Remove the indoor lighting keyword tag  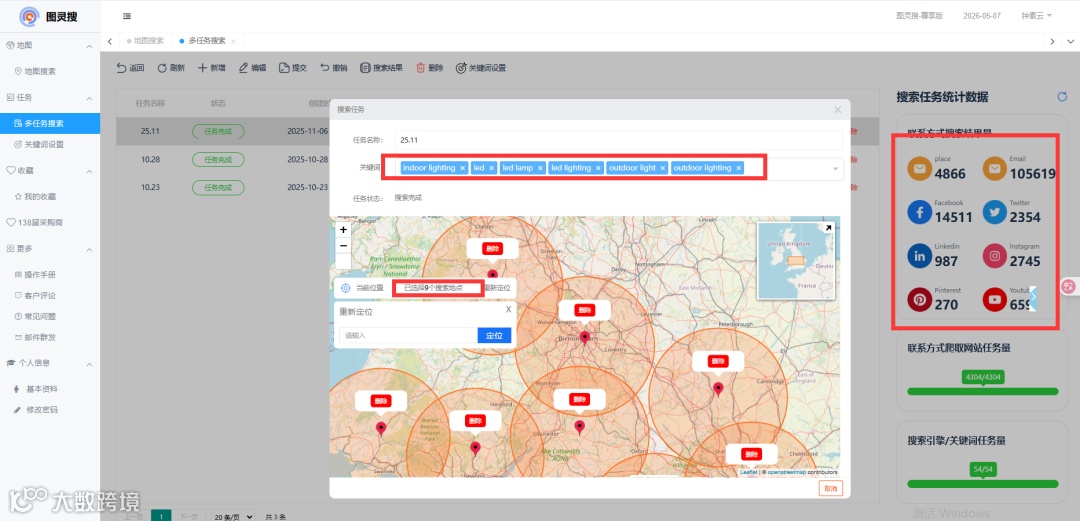pyautogui.click(x=463, y=168)
